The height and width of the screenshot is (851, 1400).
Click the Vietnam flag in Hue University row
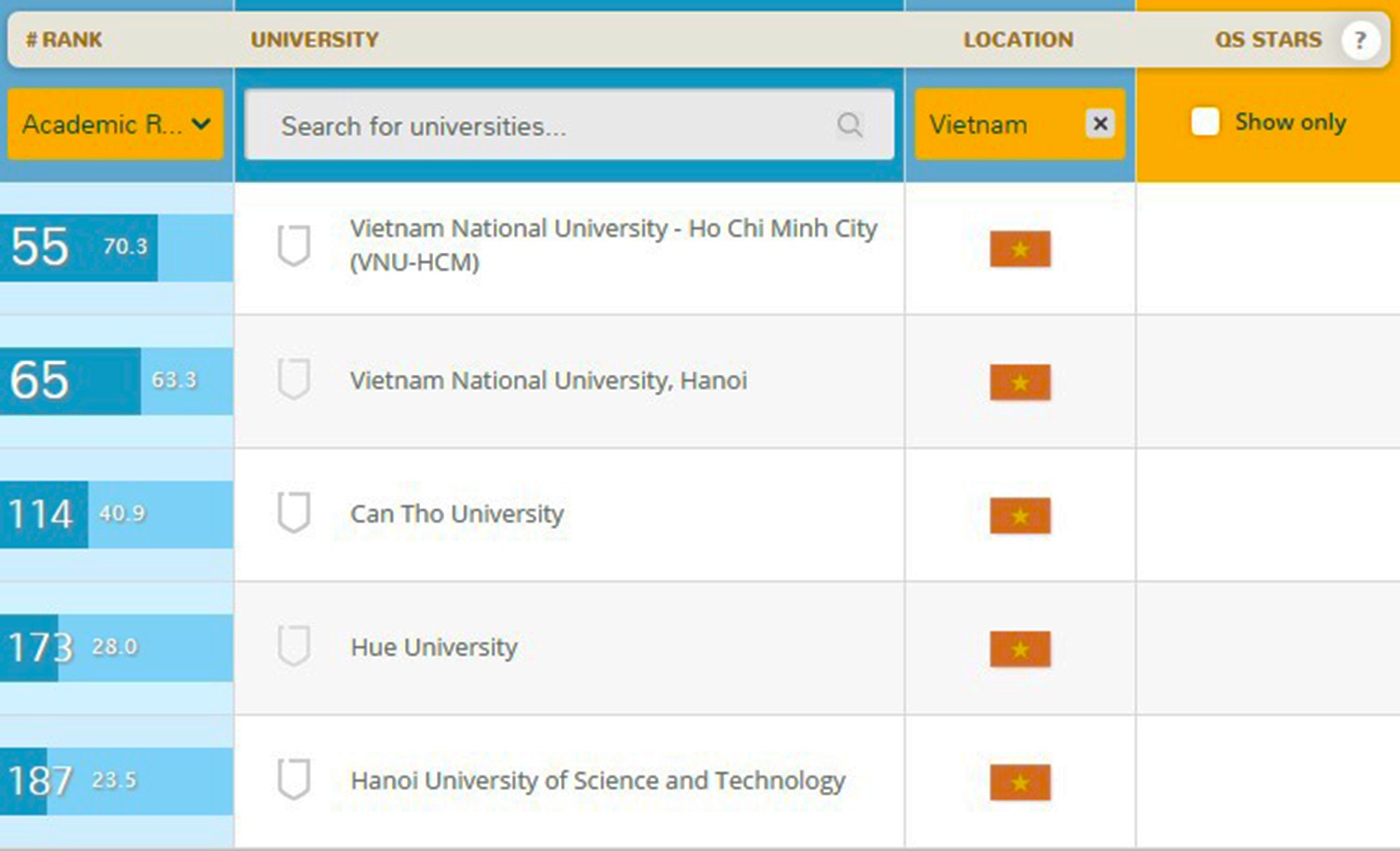click(x=1020, y=649)
